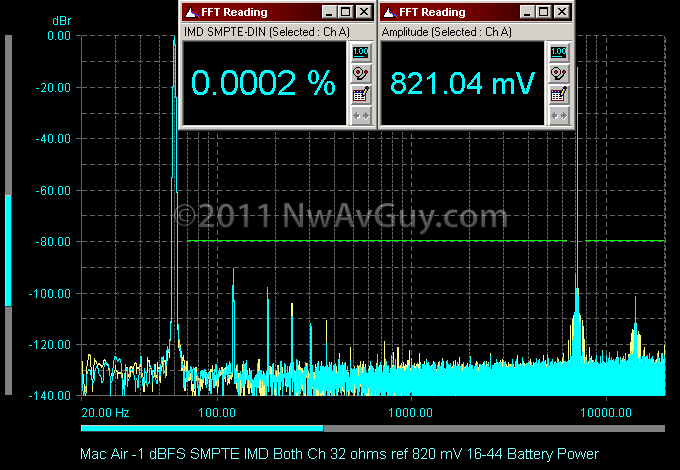Minimize the Amplitude FFT Reading window
The height and width of the screenshot is (470, 680).
(527, 12)
